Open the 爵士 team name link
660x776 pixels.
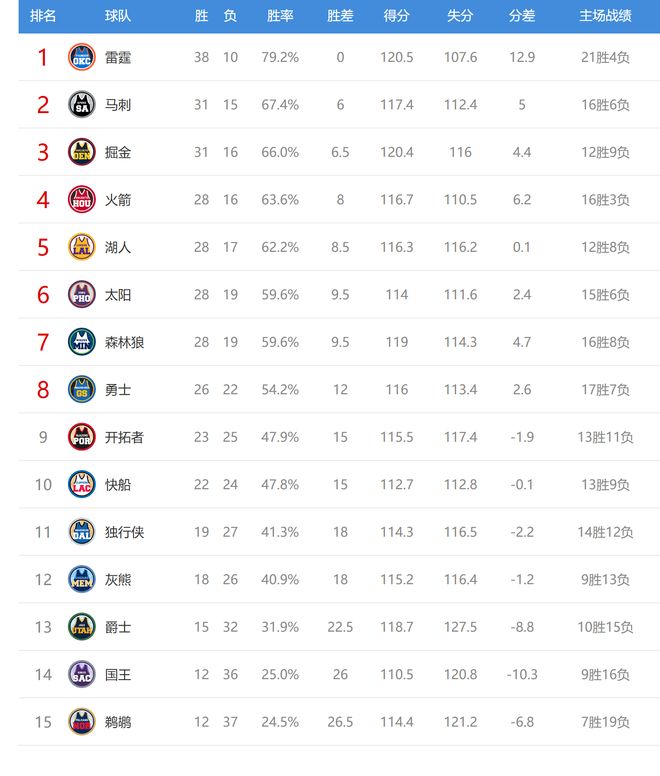pos(118,627)
